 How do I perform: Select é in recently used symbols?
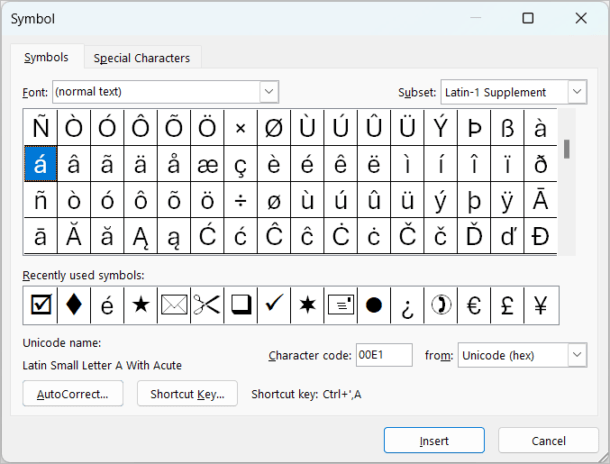pyautogui.click(x=107, y=305)
